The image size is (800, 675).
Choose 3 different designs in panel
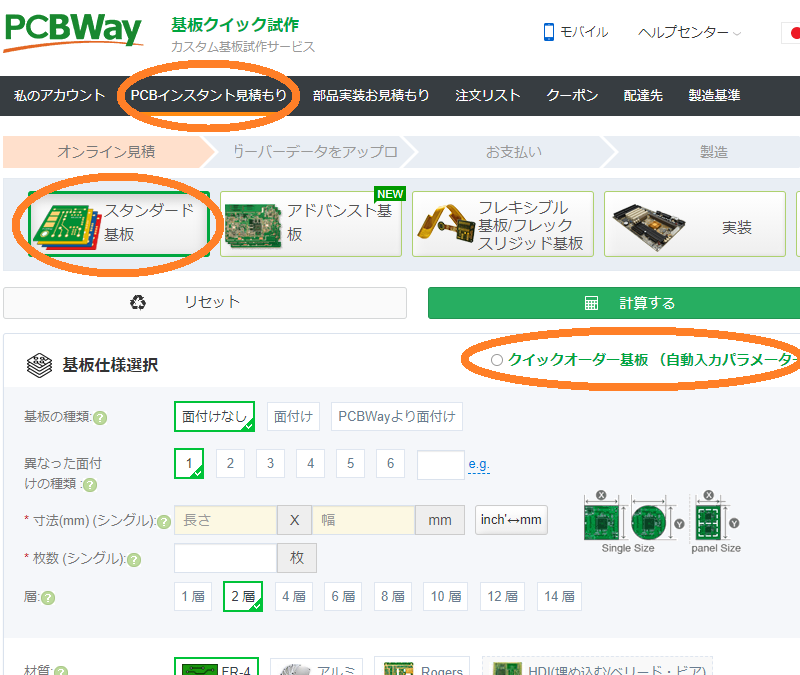pyautogui.click(x=270, y=463)
